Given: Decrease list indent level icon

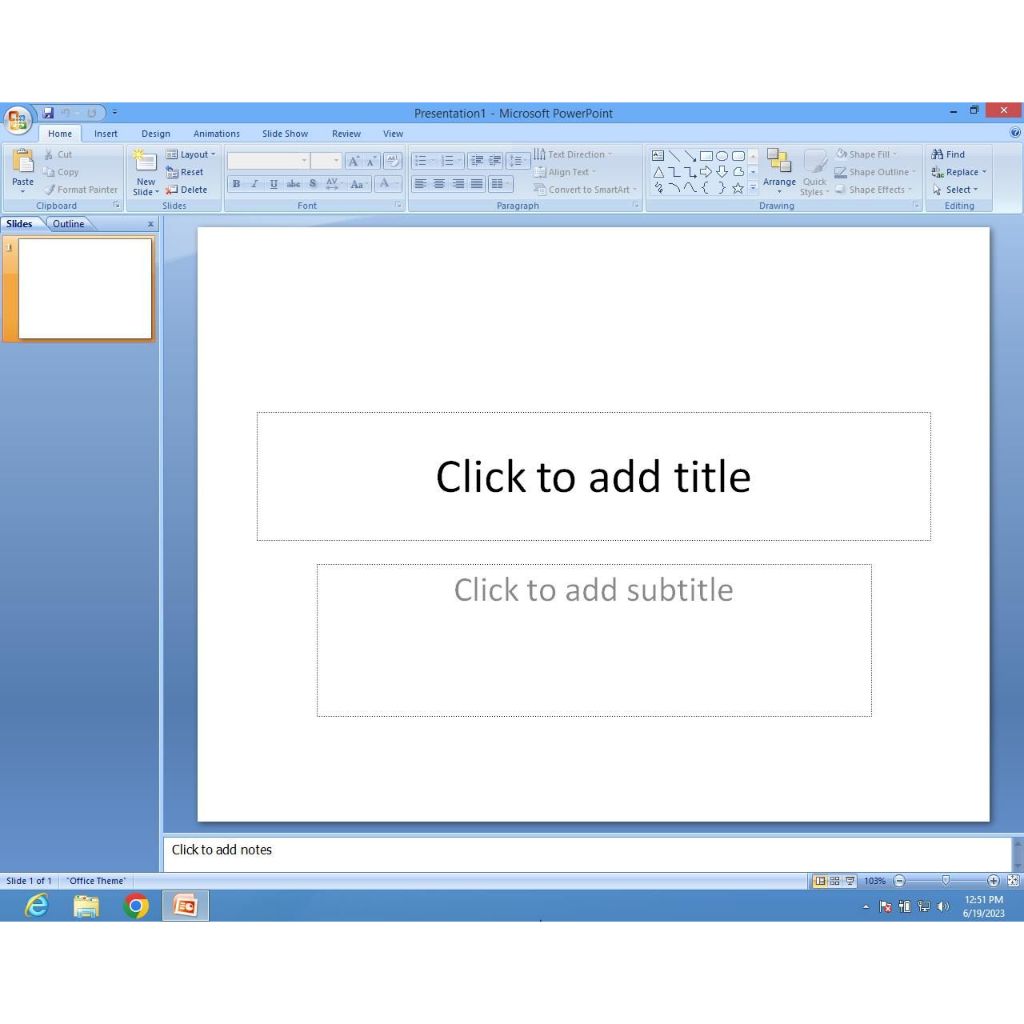Looking at the screenshot, I should click(477, 161).
